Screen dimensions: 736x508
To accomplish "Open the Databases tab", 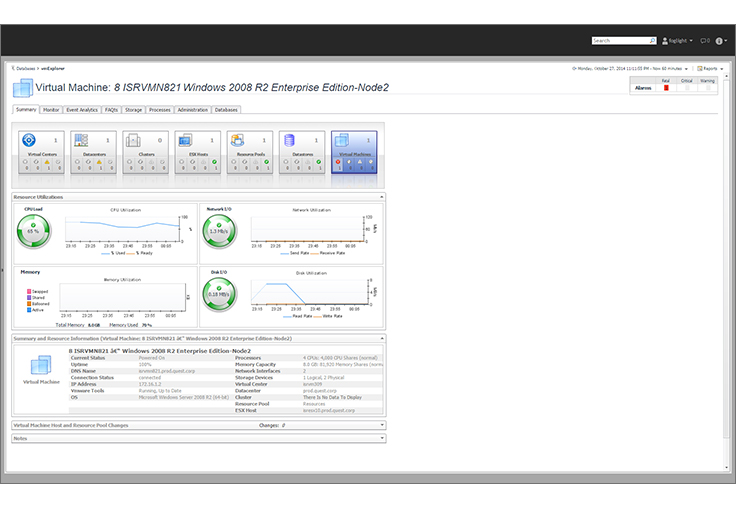I will [226, 110].
